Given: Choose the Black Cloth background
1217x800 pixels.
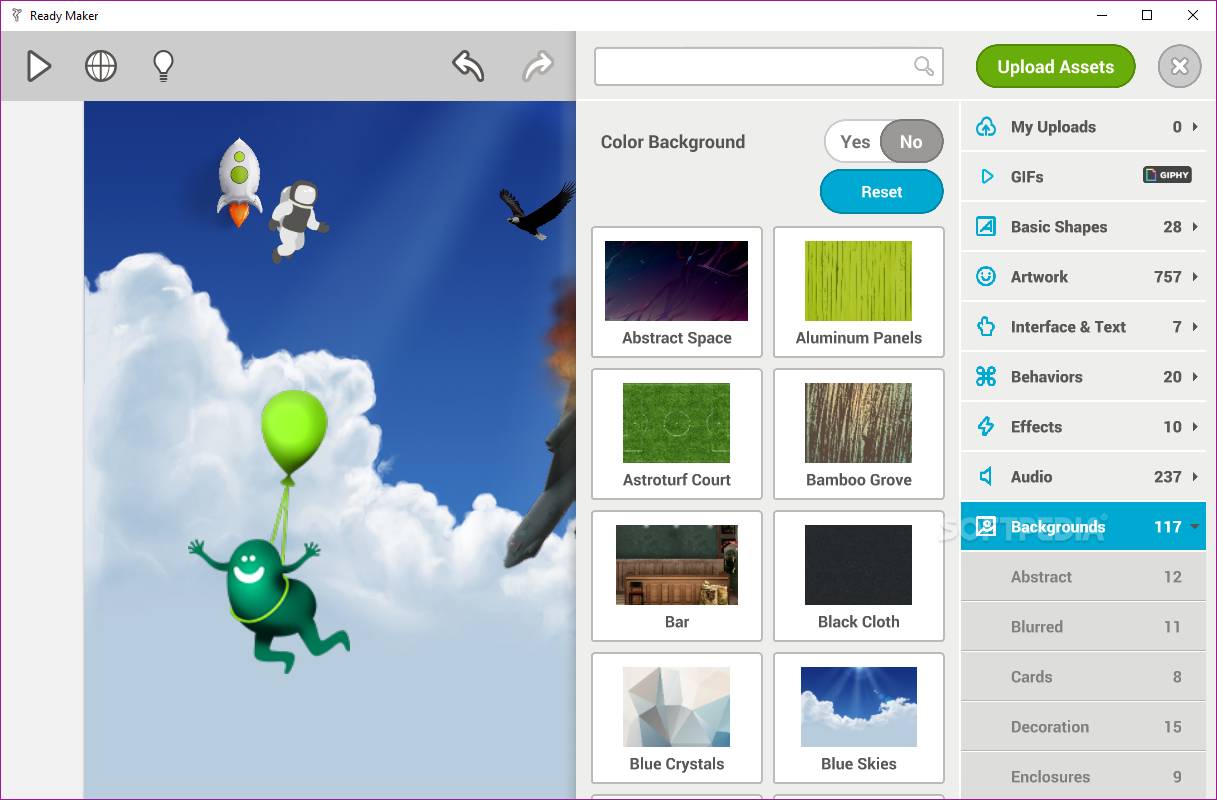Looking at the screenshot, I should click(859, 576).
